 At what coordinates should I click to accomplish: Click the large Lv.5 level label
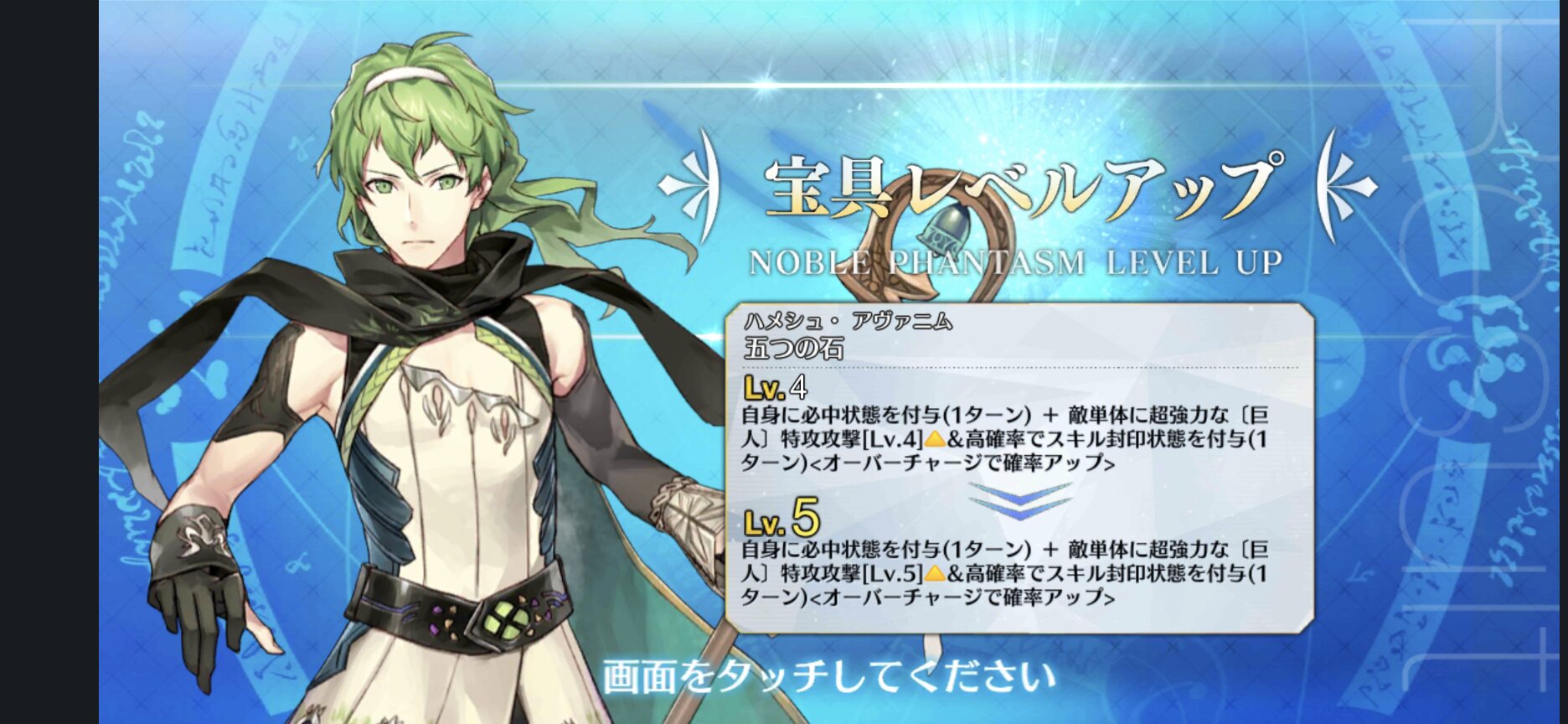(x=781, y=518)
